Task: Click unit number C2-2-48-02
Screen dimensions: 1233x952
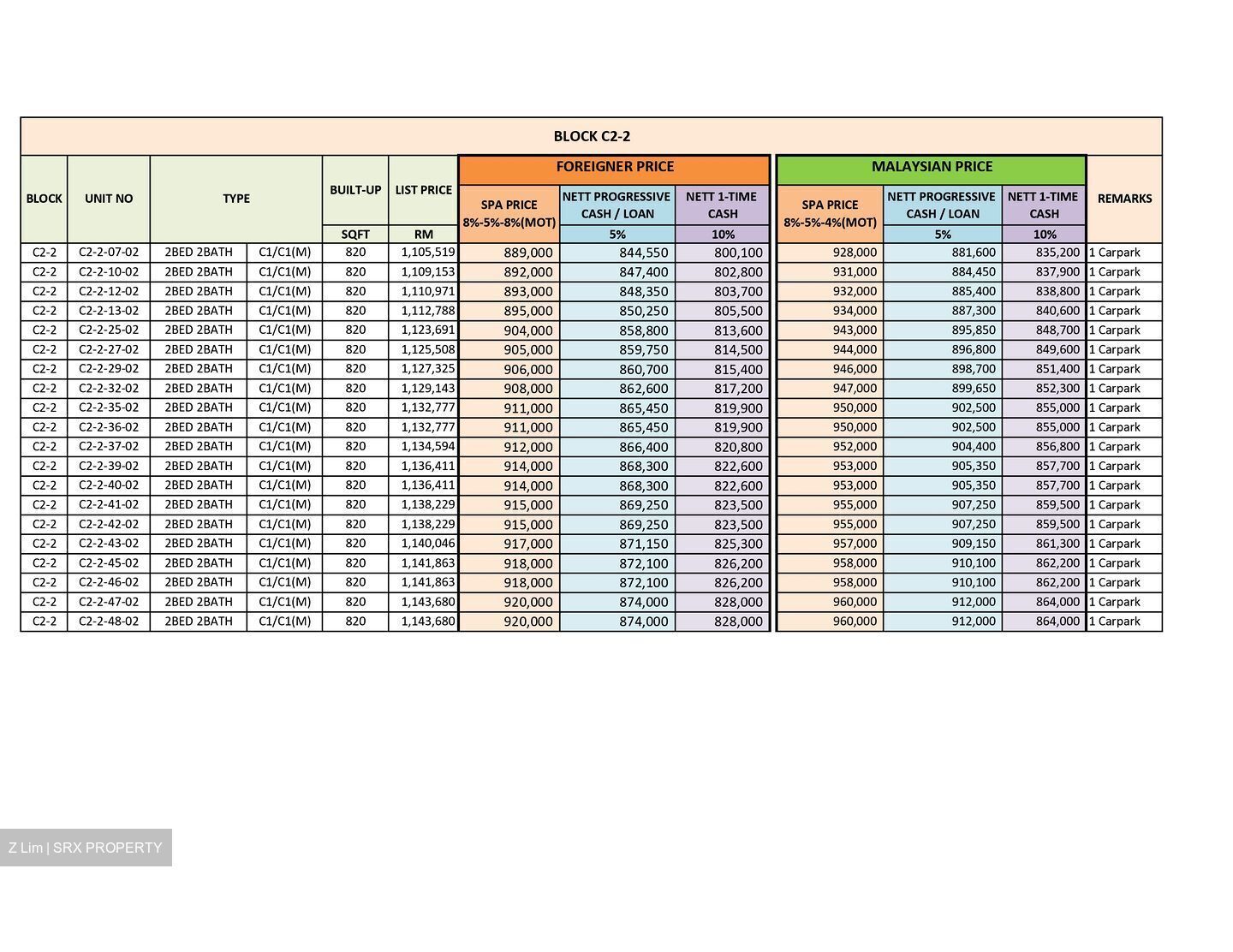Action: click(109, 622)
